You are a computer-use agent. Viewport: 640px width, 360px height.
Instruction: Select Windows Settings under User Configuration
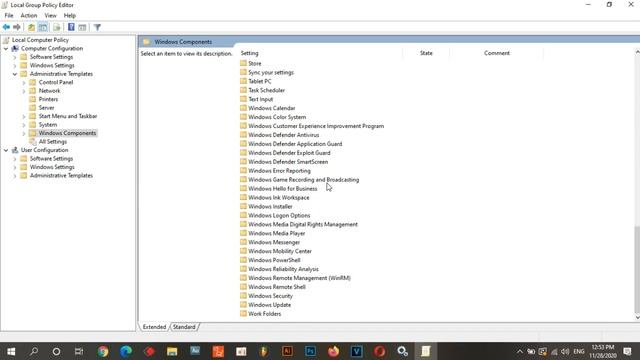point(52,167)
